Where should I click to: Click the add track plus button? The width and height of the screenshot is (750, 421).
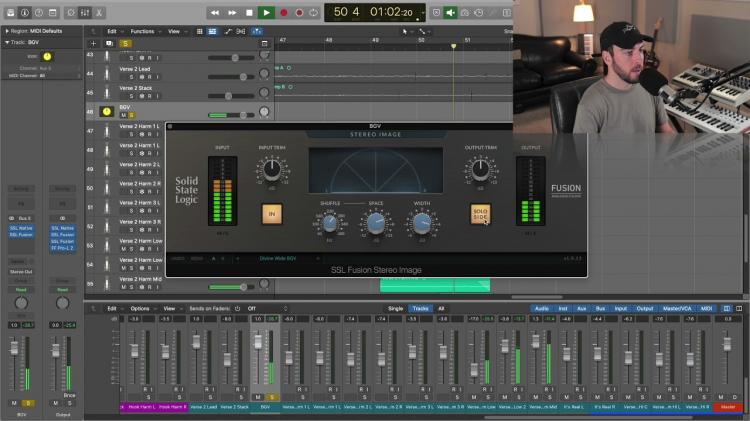click(x=93, y=44)
